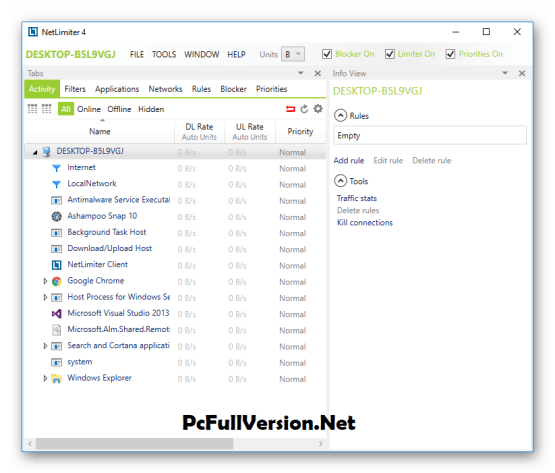Screen dimensions: 555x473
Task: Open the Units dropdown
Action: point(293,54)
